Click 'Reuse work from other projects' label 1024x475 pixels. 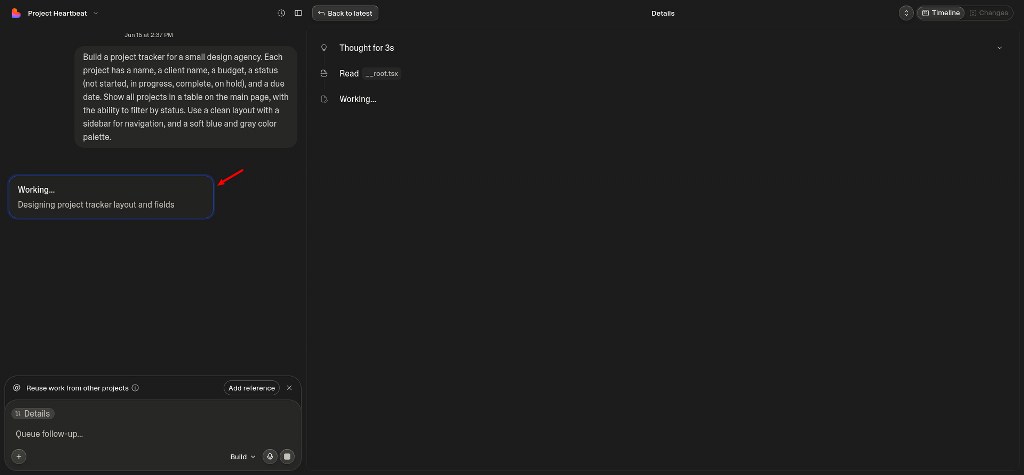coord(78,388)
